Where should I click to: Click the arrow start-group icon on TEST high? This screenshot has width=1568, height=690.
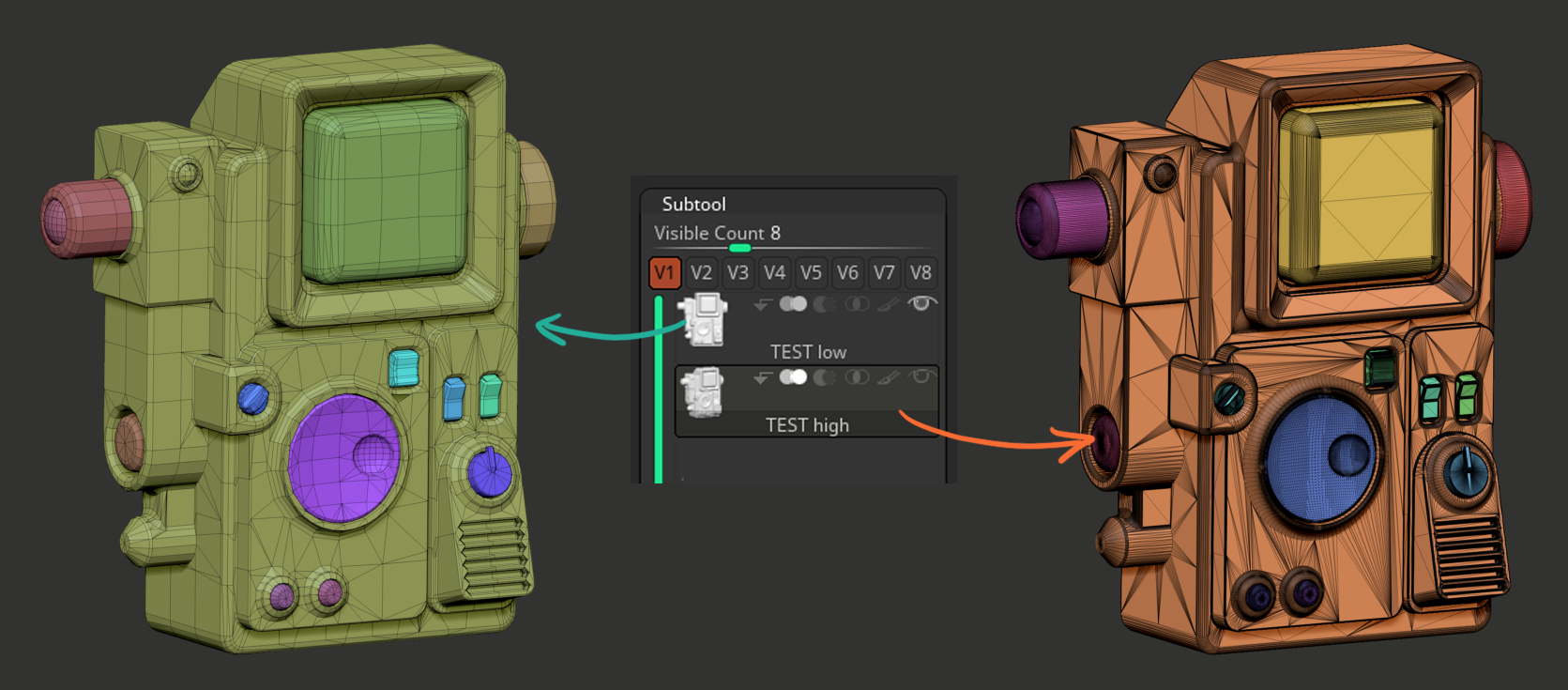pos(762,377)
